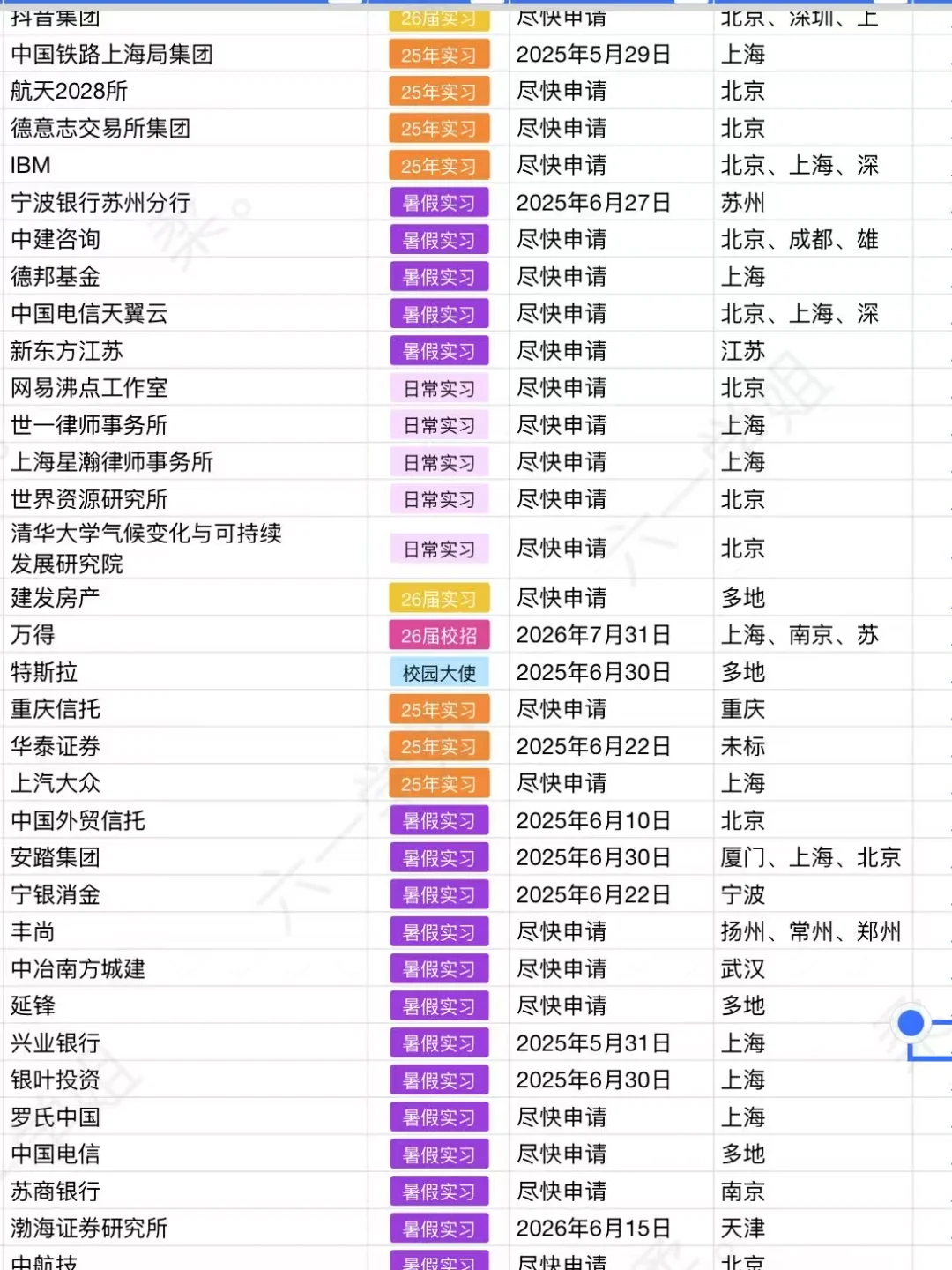Select the 2025年5月31日 date cell
Viewport: 952px width, 1270px height.
point(611,1042)
